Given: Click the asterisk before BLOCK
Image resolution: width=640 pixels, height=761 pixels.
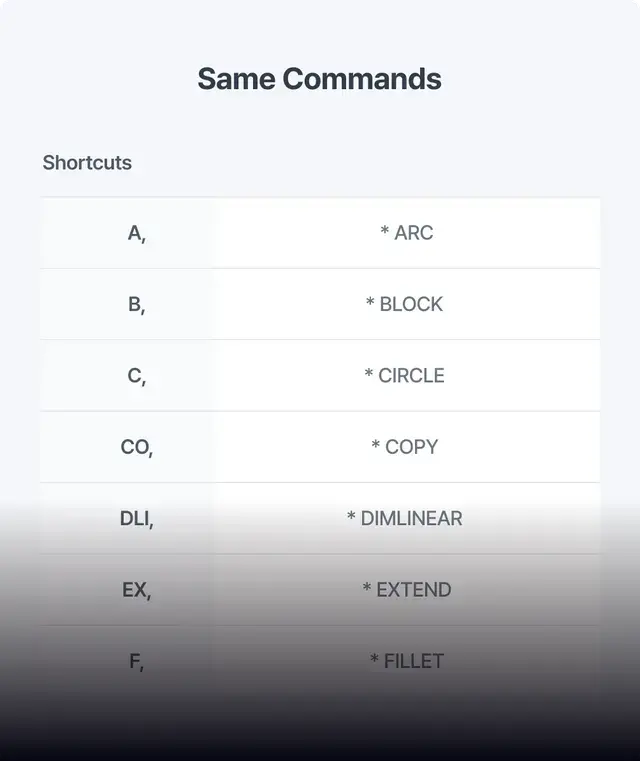Looking at the screenshot, I should tap(370, 303).
